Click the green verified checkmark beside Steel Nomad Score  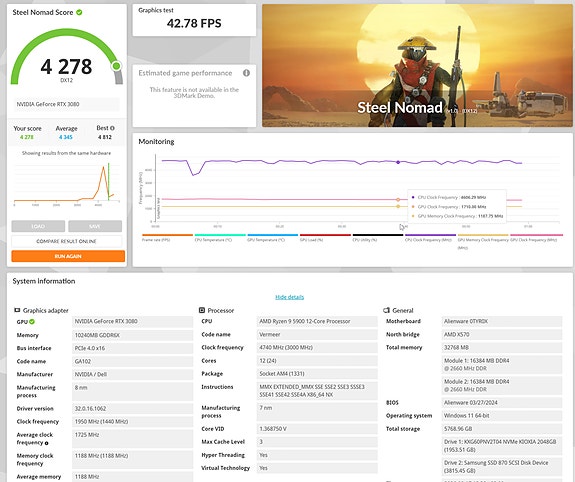79,12
